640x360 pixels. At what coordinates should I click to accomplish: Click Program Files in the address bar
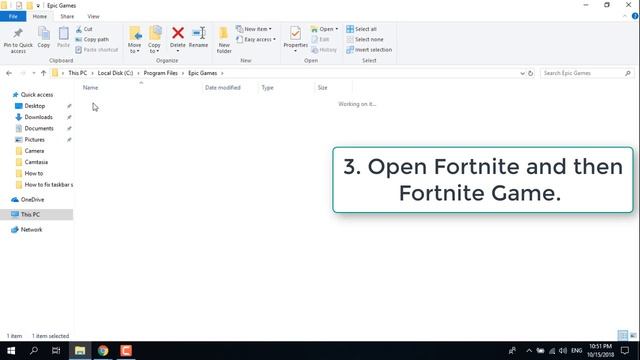point(161,73)
